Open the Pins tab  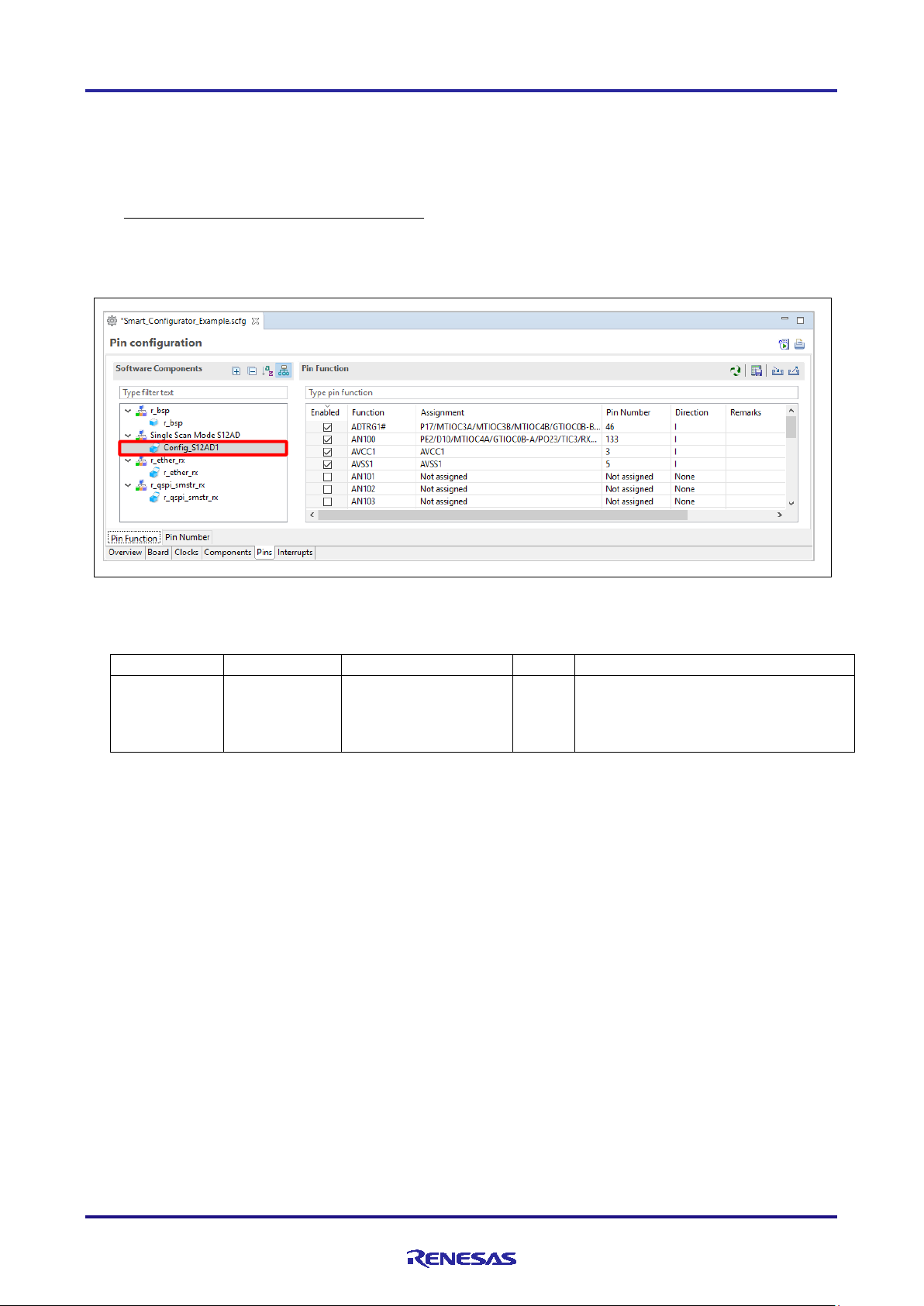264,553
